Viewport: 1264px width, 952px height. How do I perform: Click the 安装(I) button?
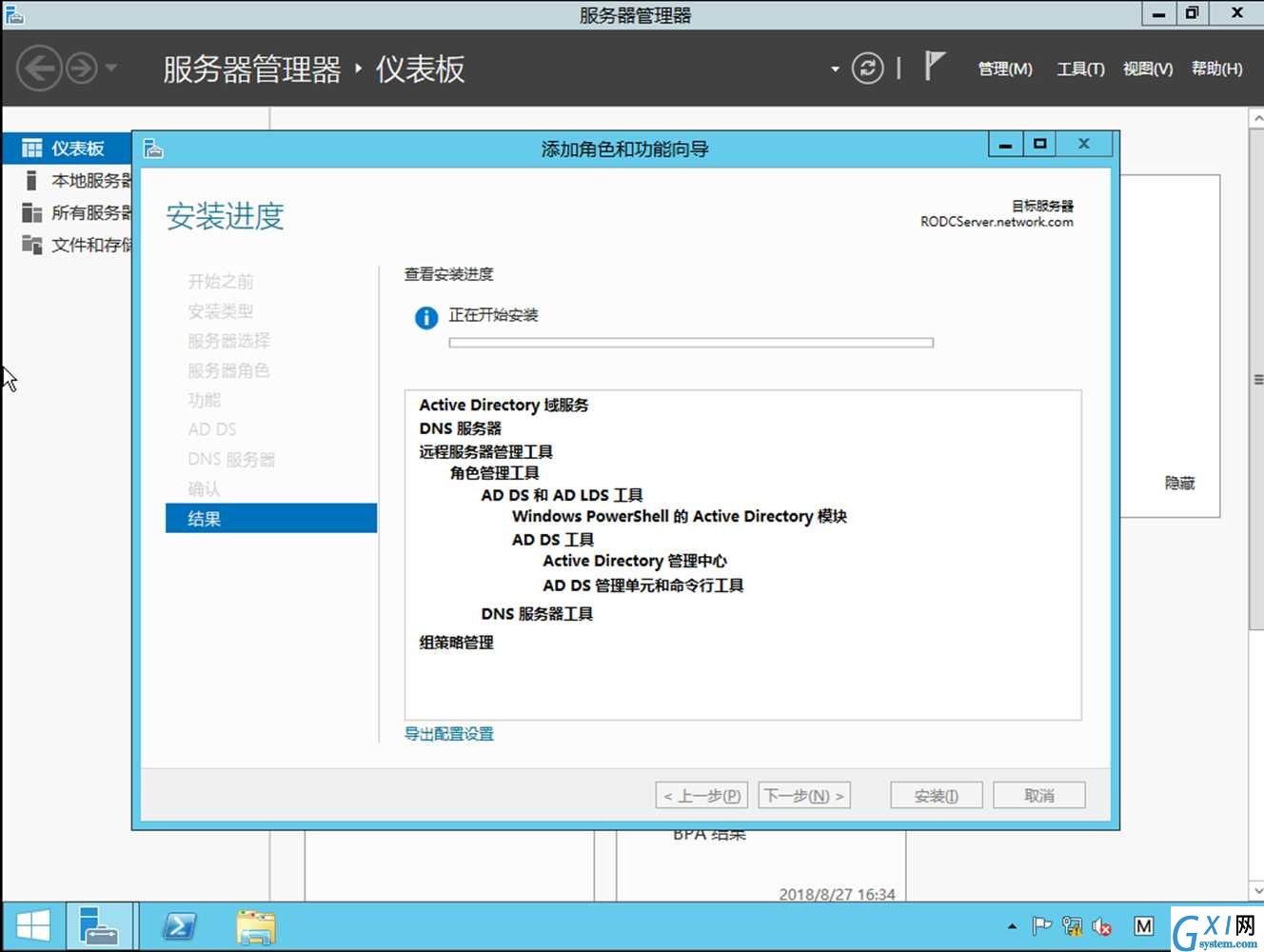click(x=937, y=796)
